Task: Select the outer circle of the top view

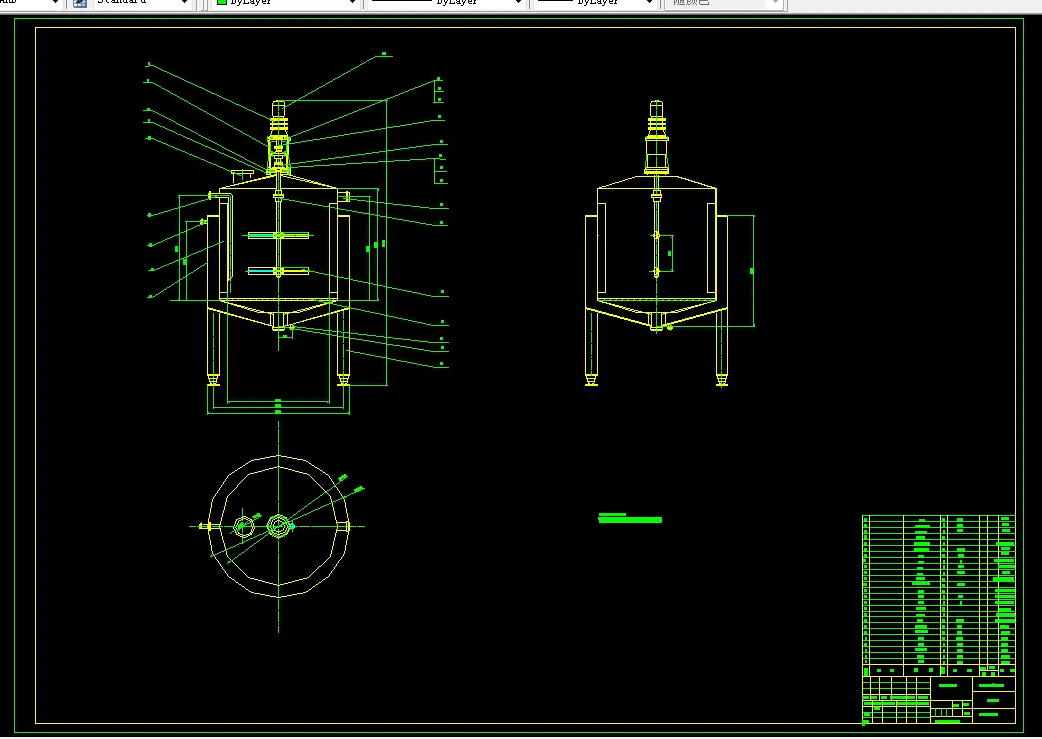Action: (x=278, y=526)
